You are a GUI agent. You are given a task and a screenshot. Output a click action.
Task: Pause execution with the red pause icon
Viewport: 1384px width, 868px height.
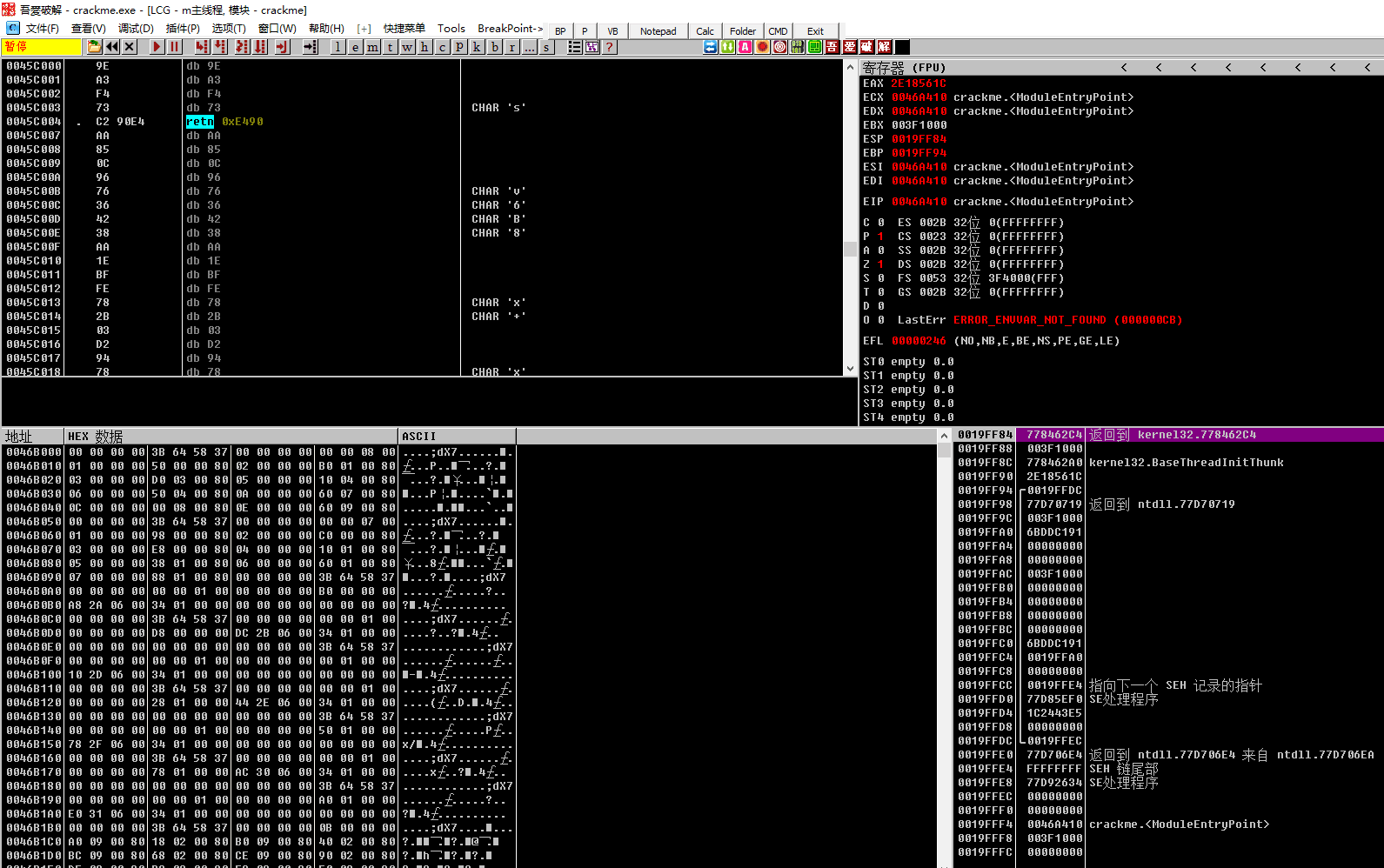click(174, 47)
